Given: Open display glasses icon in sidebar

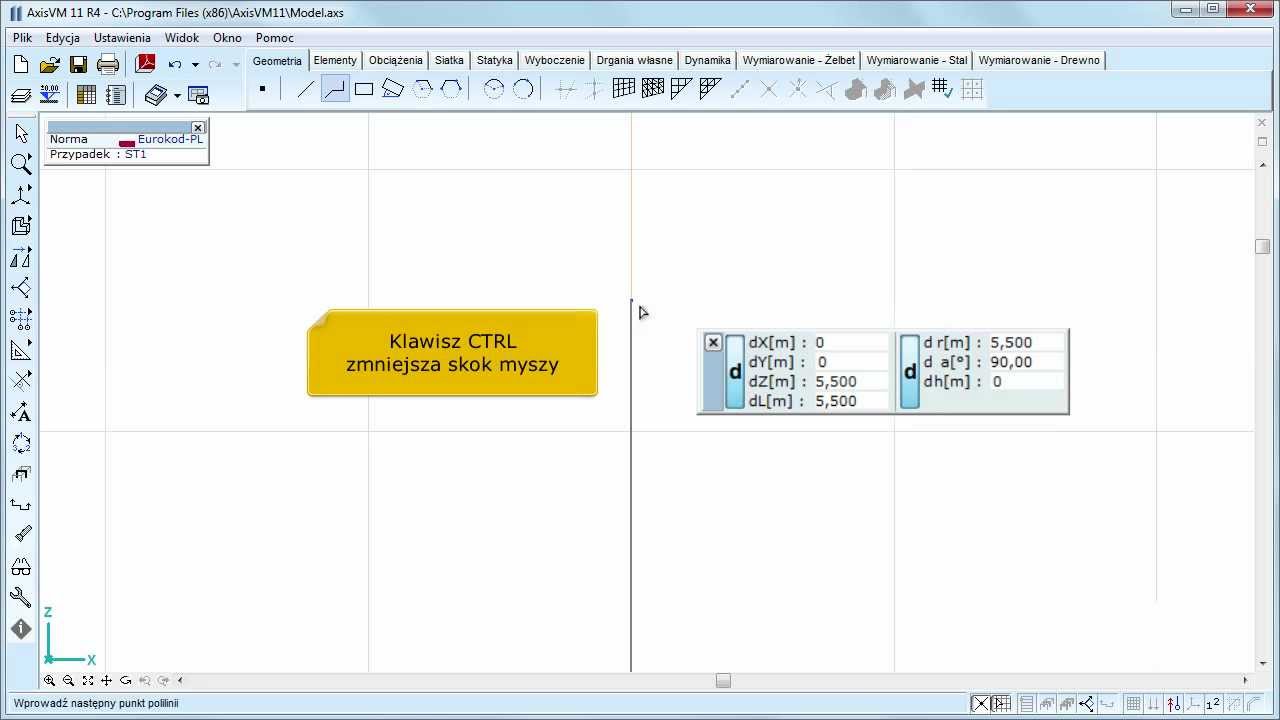Looking at the screenshot, I should click(x=21, y=567).
